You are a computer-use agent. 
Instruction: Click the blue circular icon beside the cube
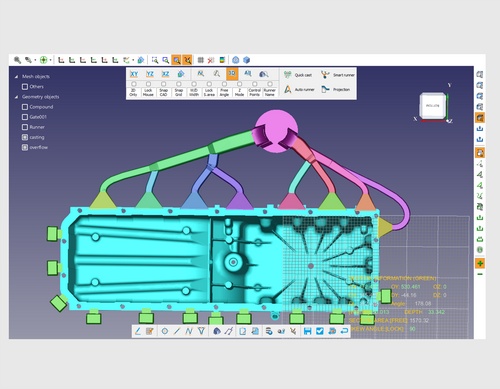click(x=236, y=60)
